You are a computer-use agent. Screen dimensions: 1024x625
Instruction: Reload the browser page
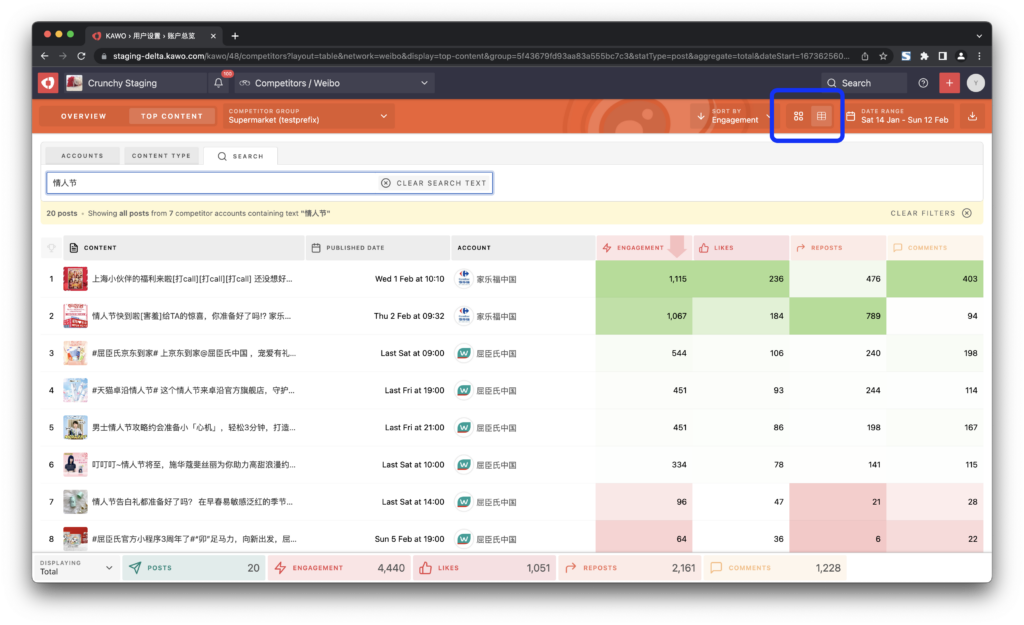click(x=81, y=56)
